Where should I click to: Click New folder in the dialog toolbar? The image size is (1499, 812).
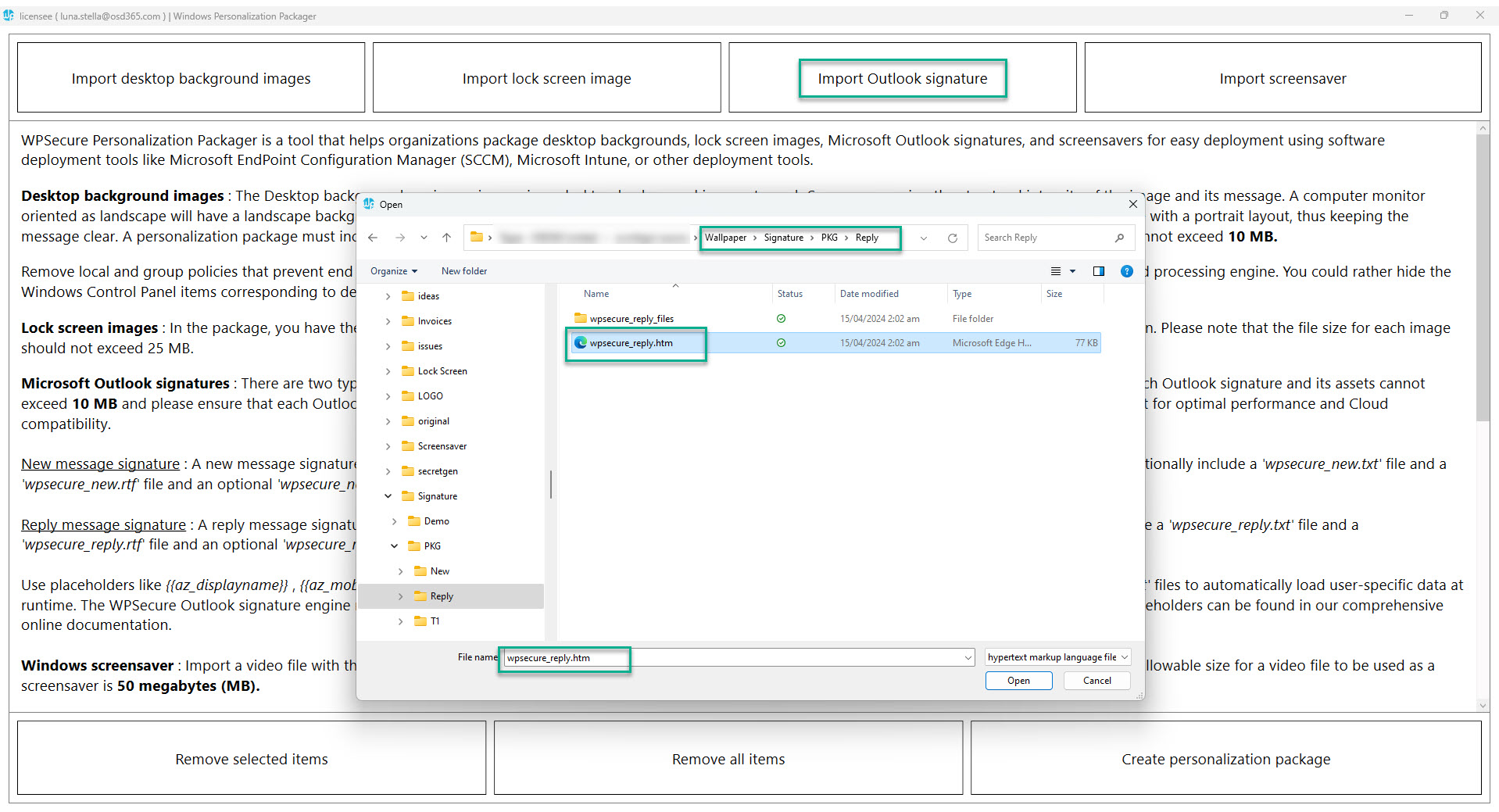tap(463, 271)
